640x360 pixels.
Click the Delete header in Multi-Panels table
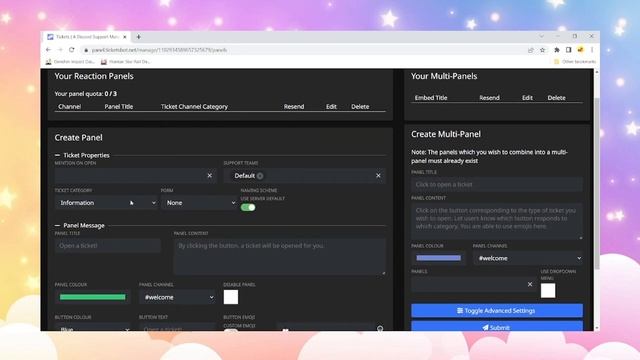tap(556, 98)
